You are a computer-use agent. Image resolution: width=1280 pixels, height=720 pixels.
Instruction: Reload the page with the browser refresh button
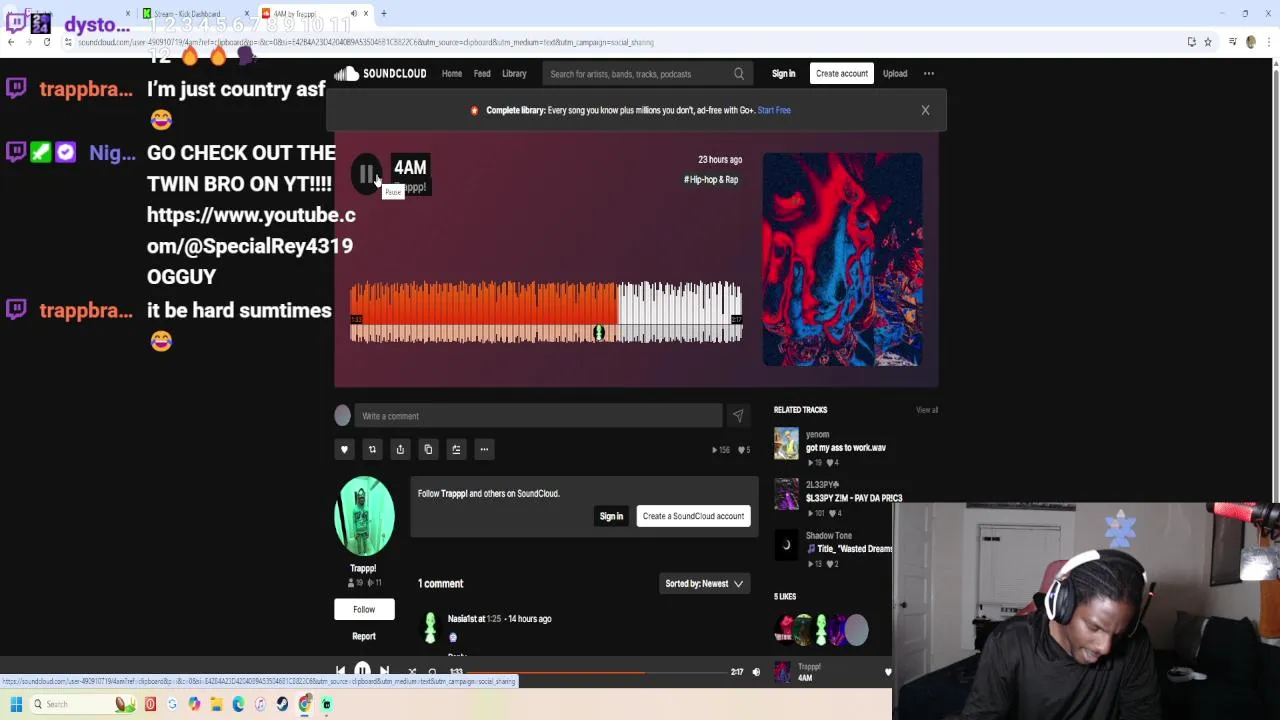coord(46,42)
